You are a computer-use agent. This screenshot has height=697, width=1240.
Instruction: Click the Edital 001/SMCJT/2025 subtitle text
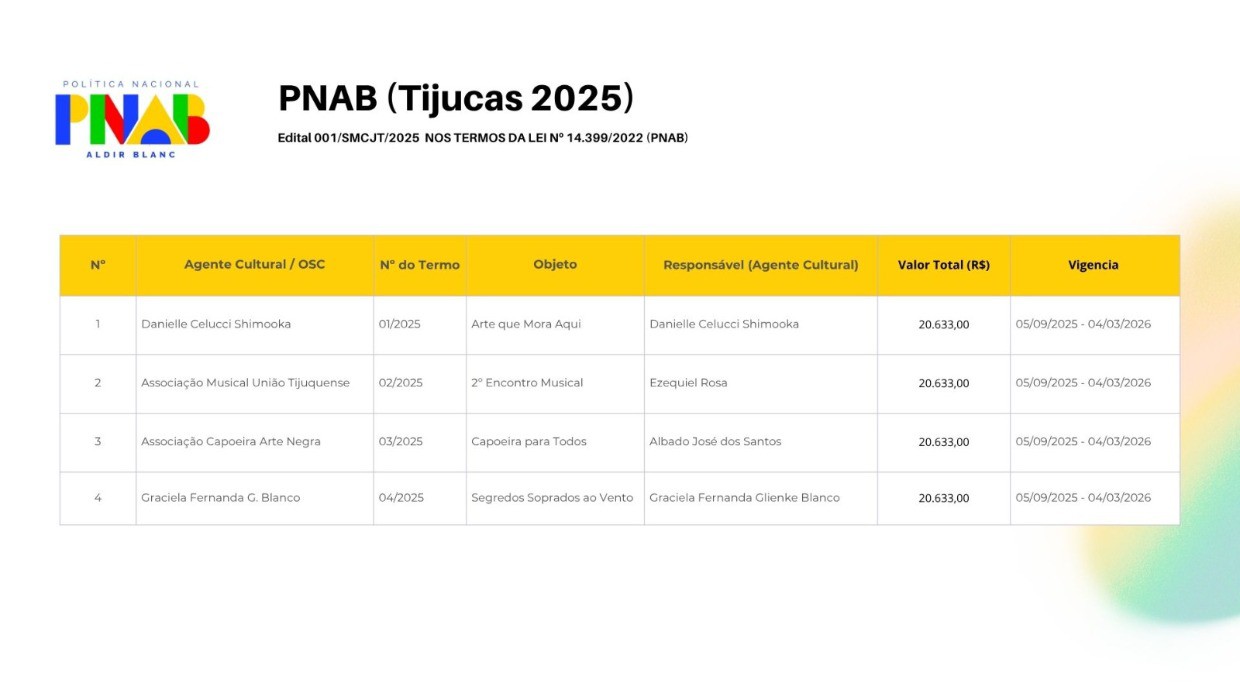point(483,138)
